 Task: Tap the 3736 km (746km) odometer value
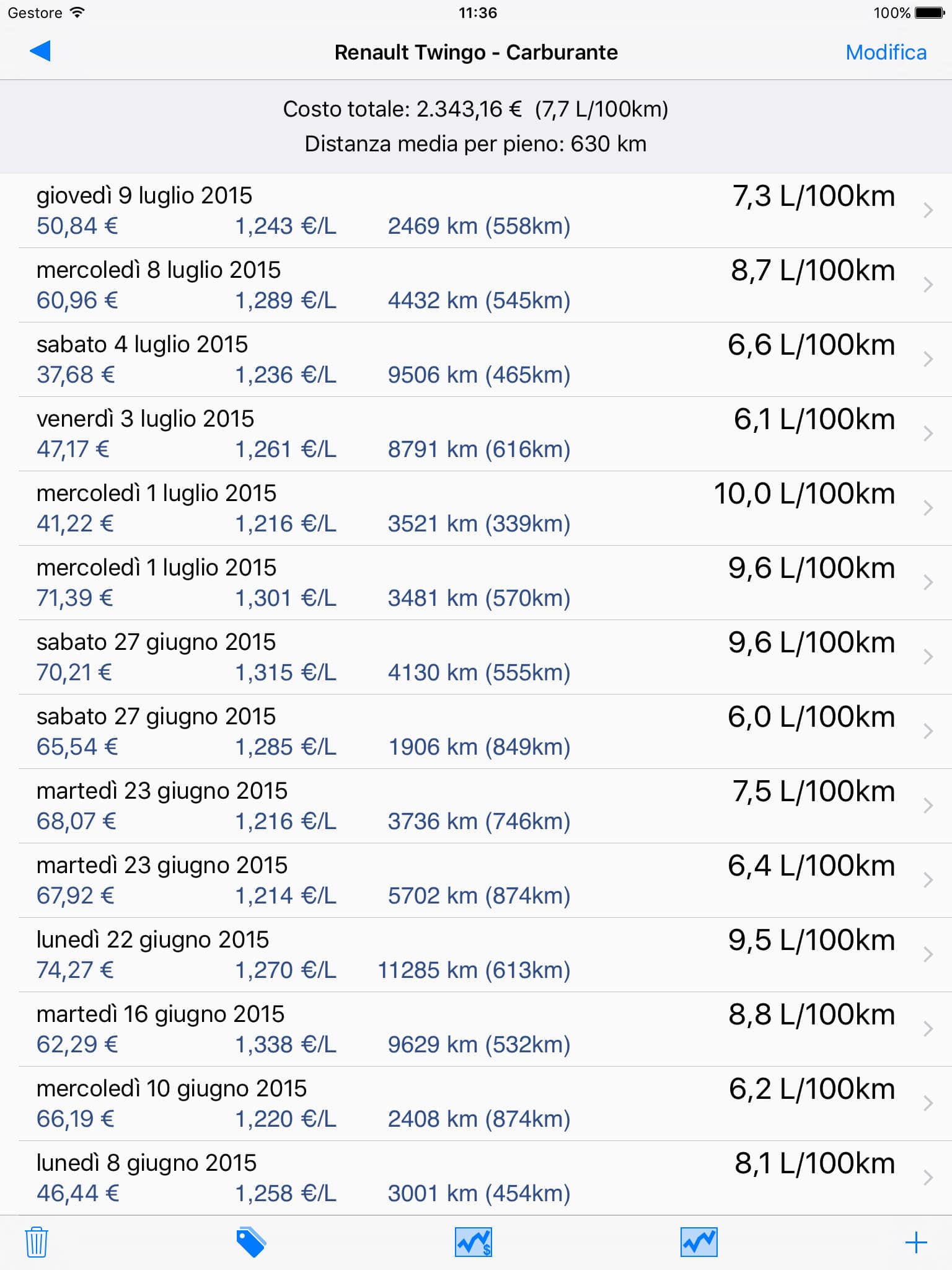click(x=479, y=822)
